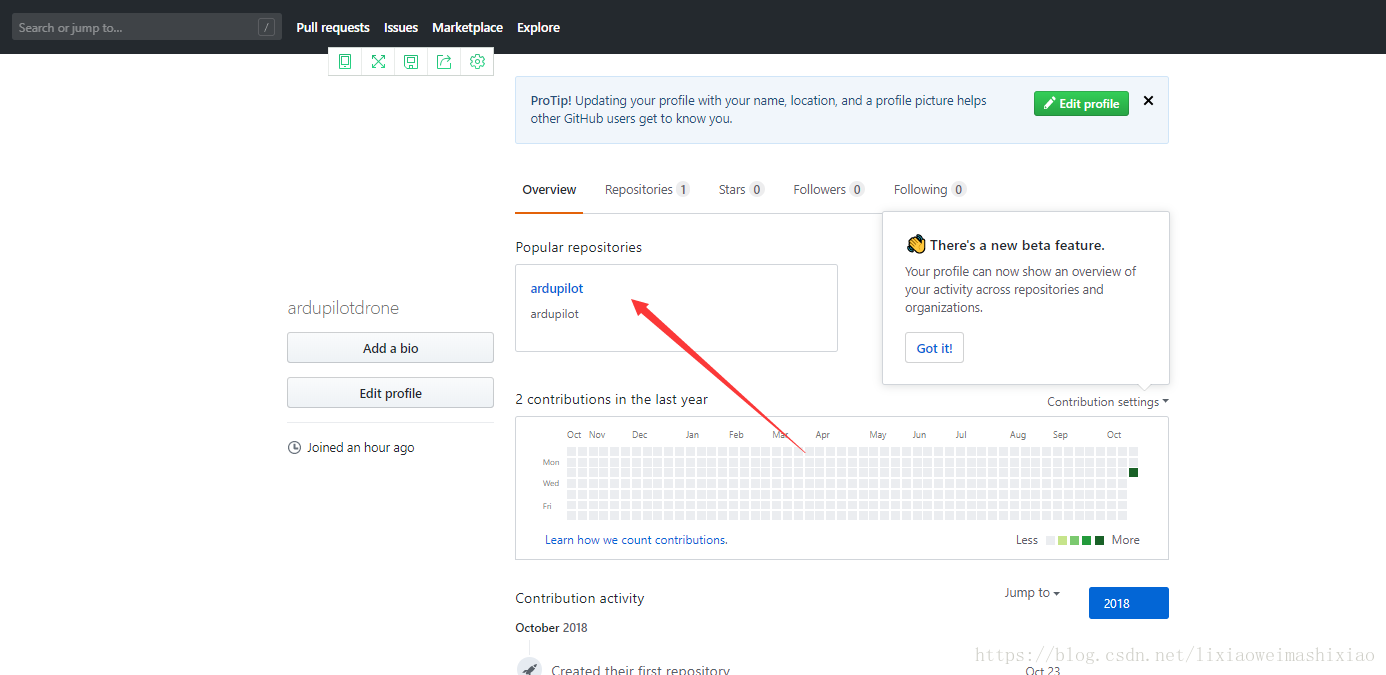This screenshot has width=1386, height=675.
Task: Click the floppy disk save icon
Action: coord(411,62)
